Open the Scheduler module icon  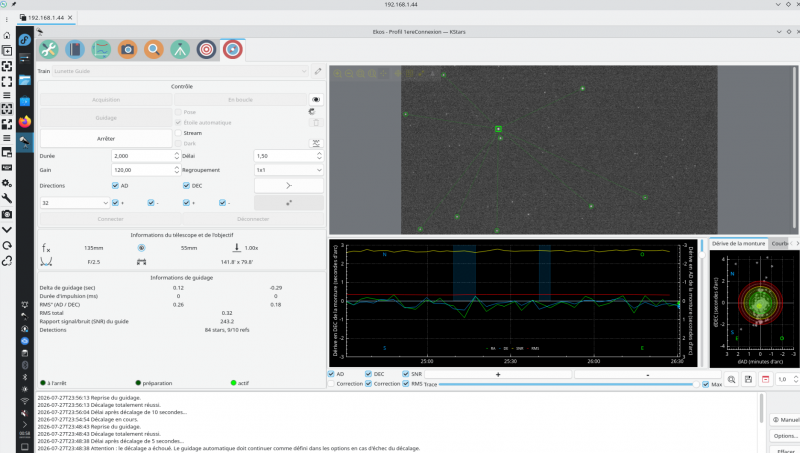pos(75,49)
